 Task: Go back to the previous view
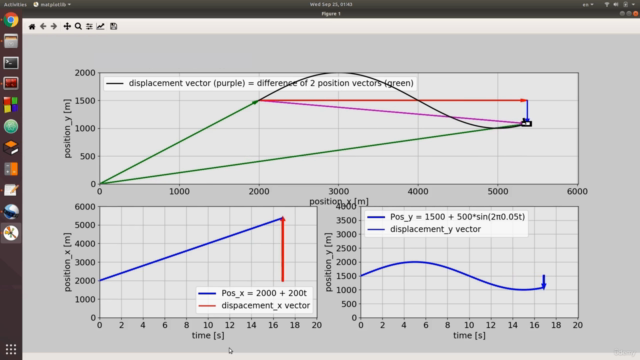[43, 27]
